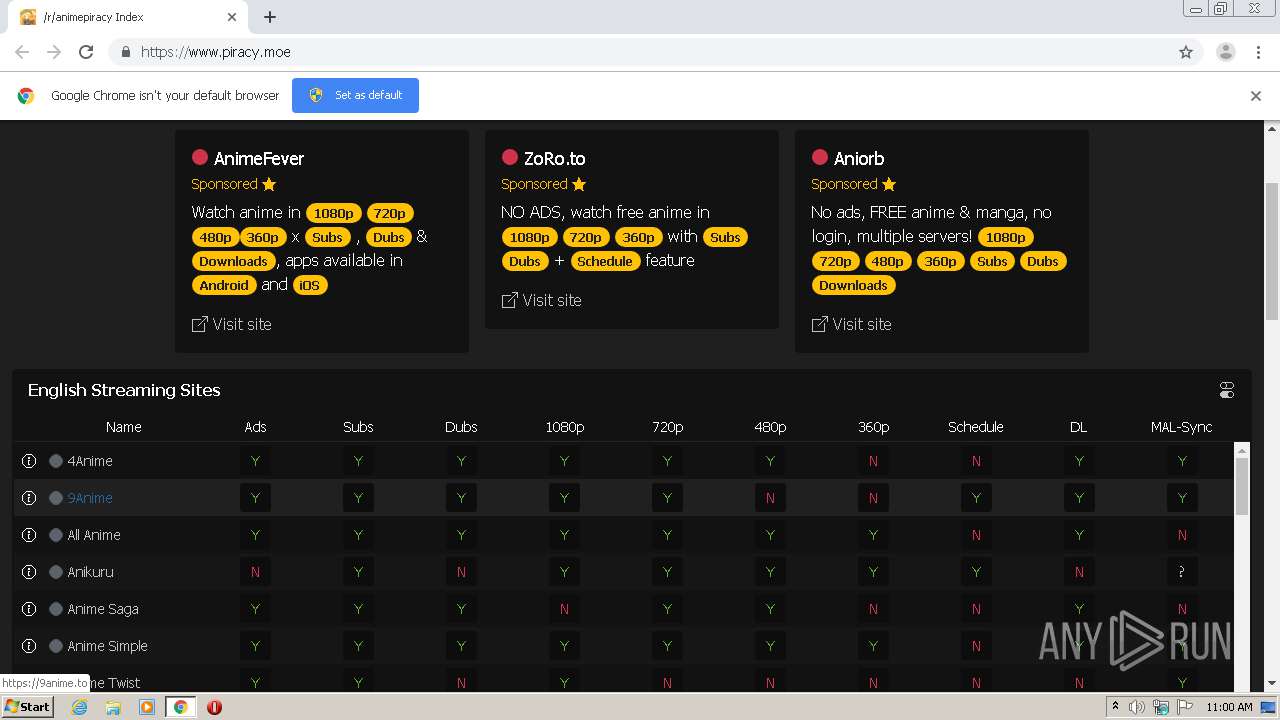Screen dimensions: 1280x720
Task: Visit the AnimeFever site link
Action: (x=231, y=324)
